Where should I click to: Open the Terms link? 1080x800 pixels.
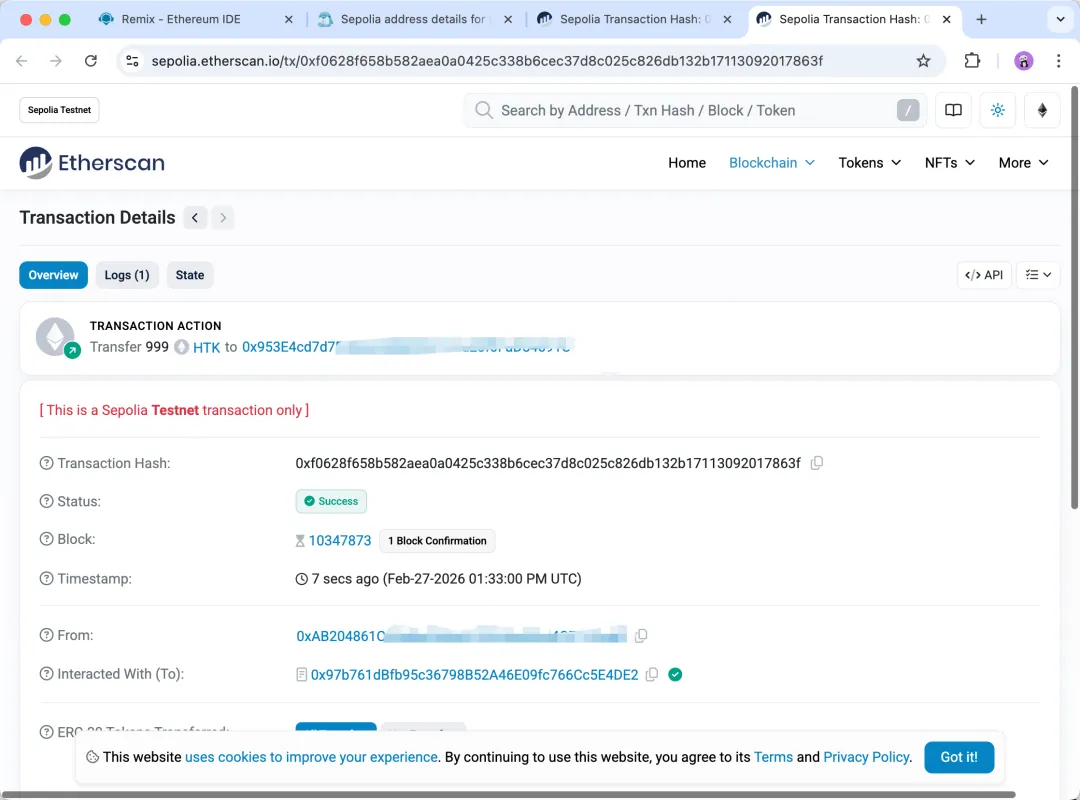pyautogui.click(x=773, y=757)
